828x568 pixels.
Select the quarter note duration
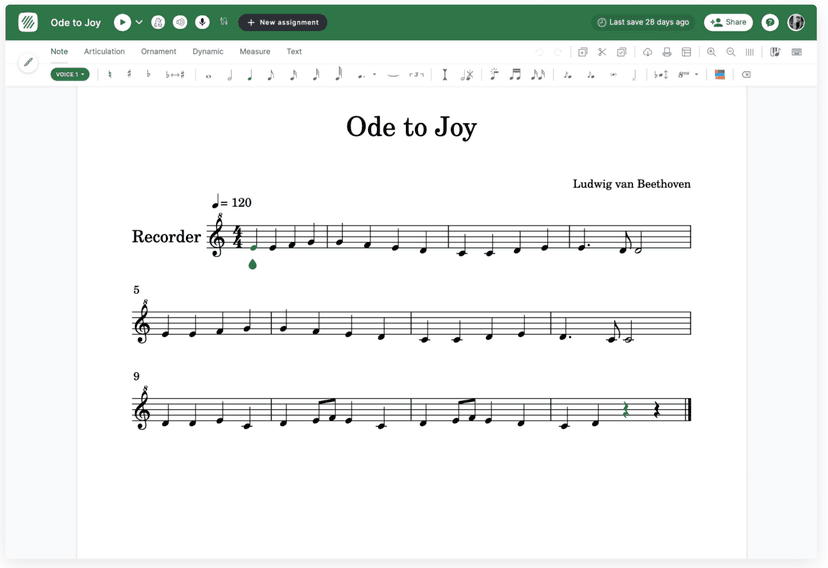point(250,75)
